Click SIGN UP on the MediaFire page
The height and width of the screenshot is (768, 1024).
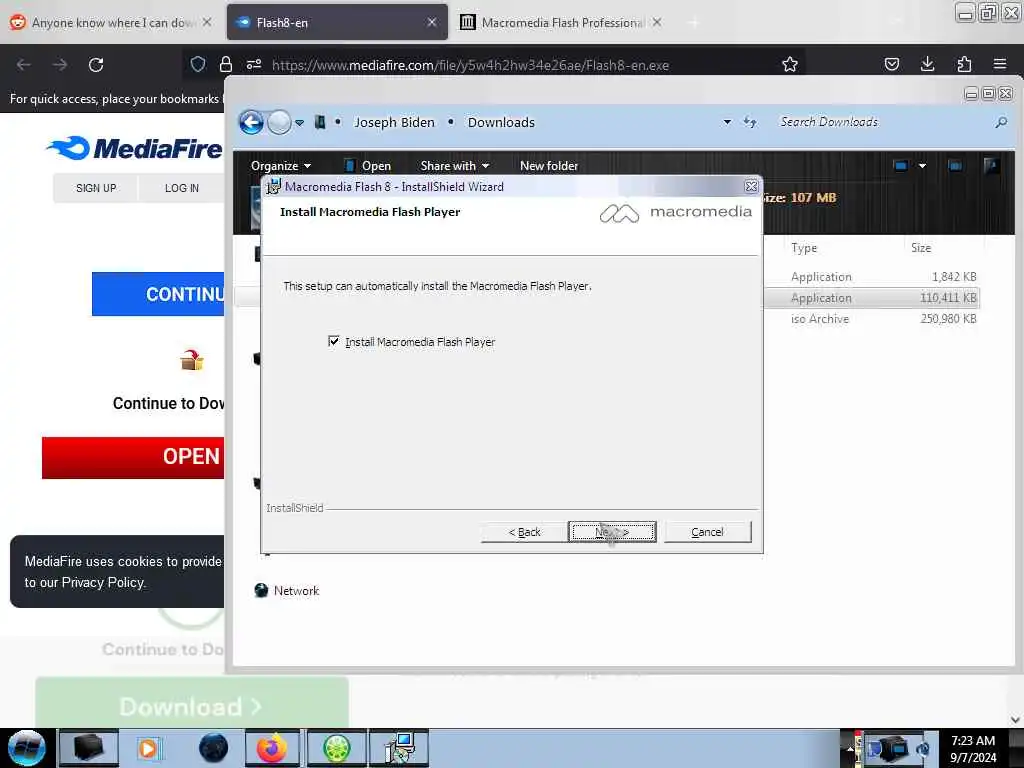click(96, 188)
